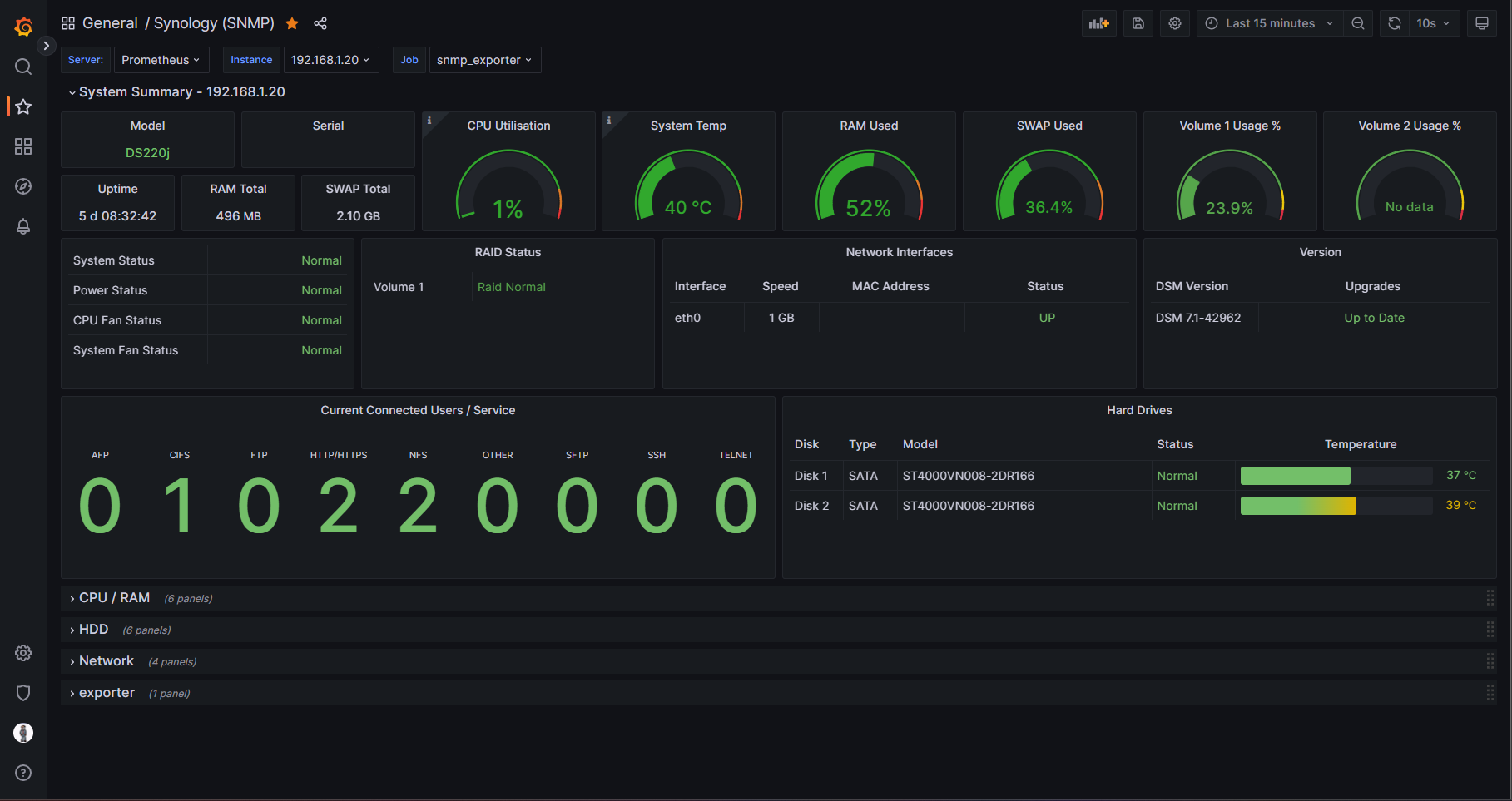Open the Alerting bell icon
Image resolution: width=1512 pixels, height=801 pixels.
click(23, 226)
